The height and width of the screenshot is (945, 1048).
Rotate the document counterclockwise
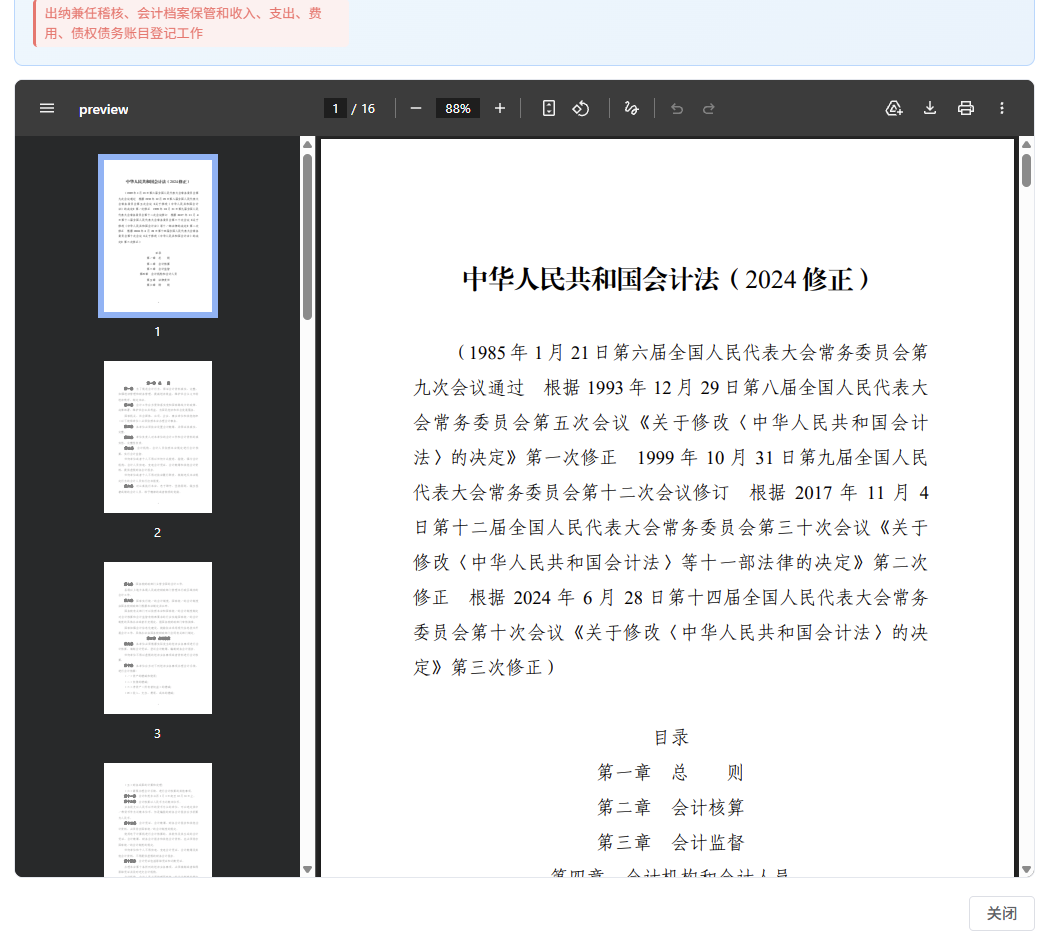[x=581, y=108]
